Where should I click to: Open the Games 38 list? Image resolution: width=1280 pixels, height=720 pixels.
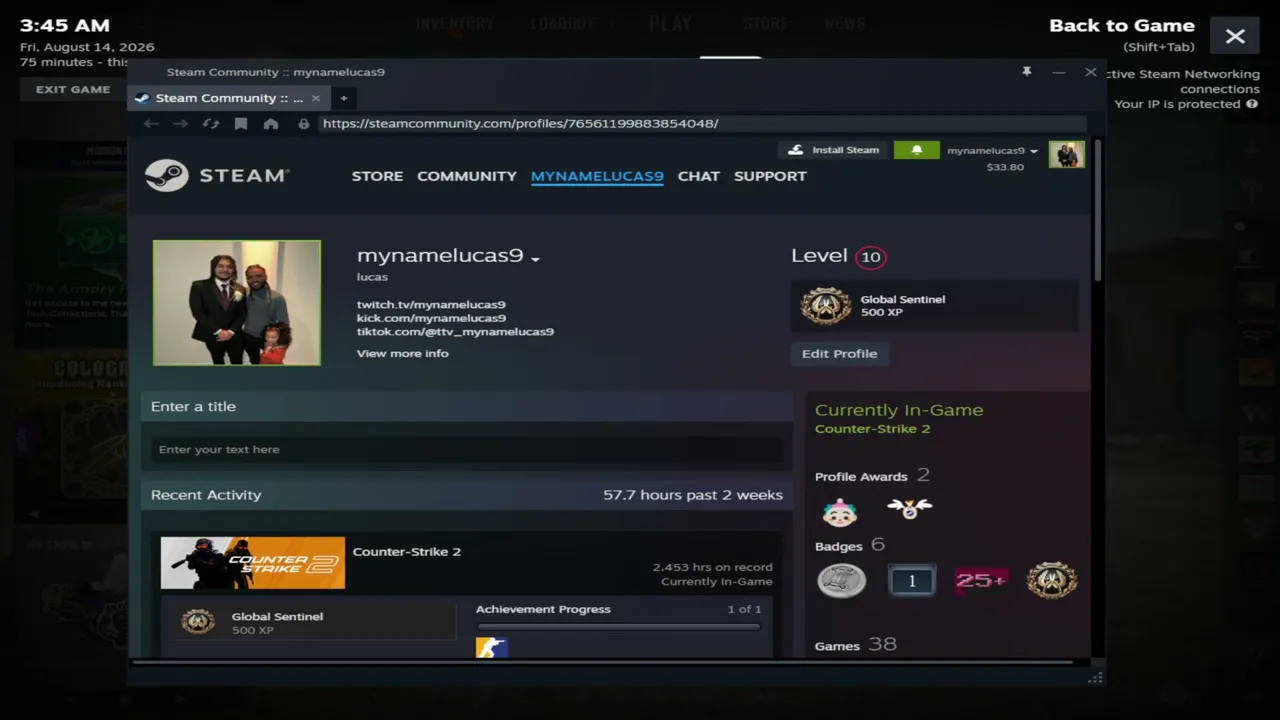856,645
